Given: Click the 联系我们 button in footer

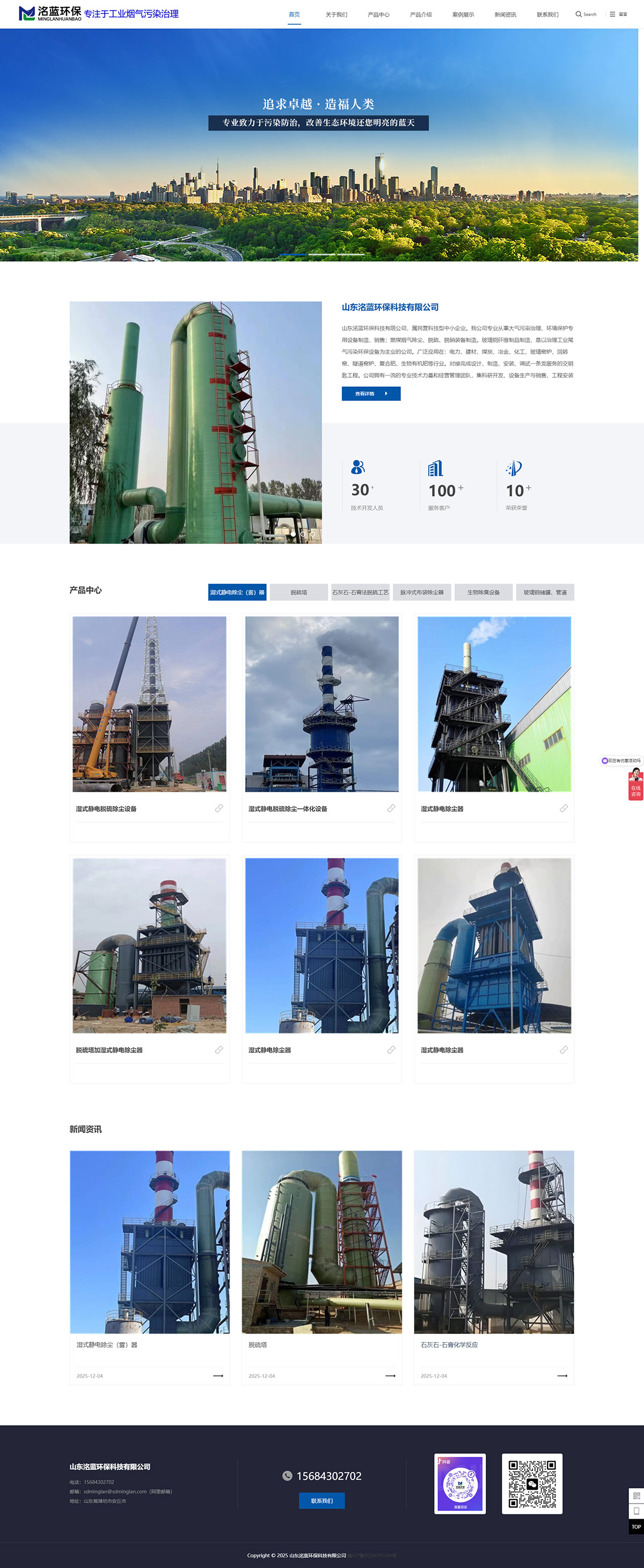Looking at the screenshot, I should pyautogui.click(x=321, y=1500).
